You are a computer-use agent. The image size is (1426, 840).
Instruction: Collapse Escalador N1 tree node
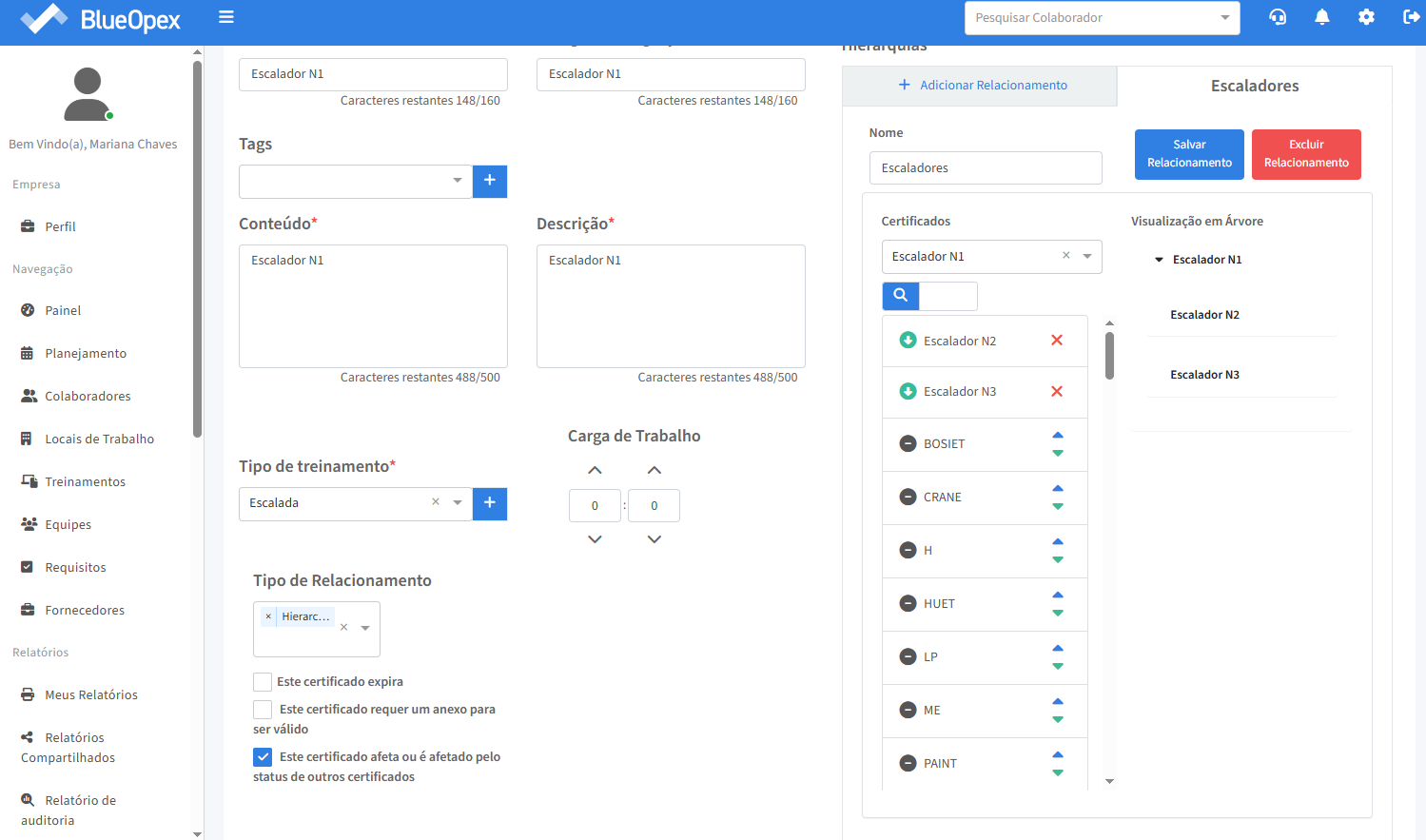[x=1159, y=260]
